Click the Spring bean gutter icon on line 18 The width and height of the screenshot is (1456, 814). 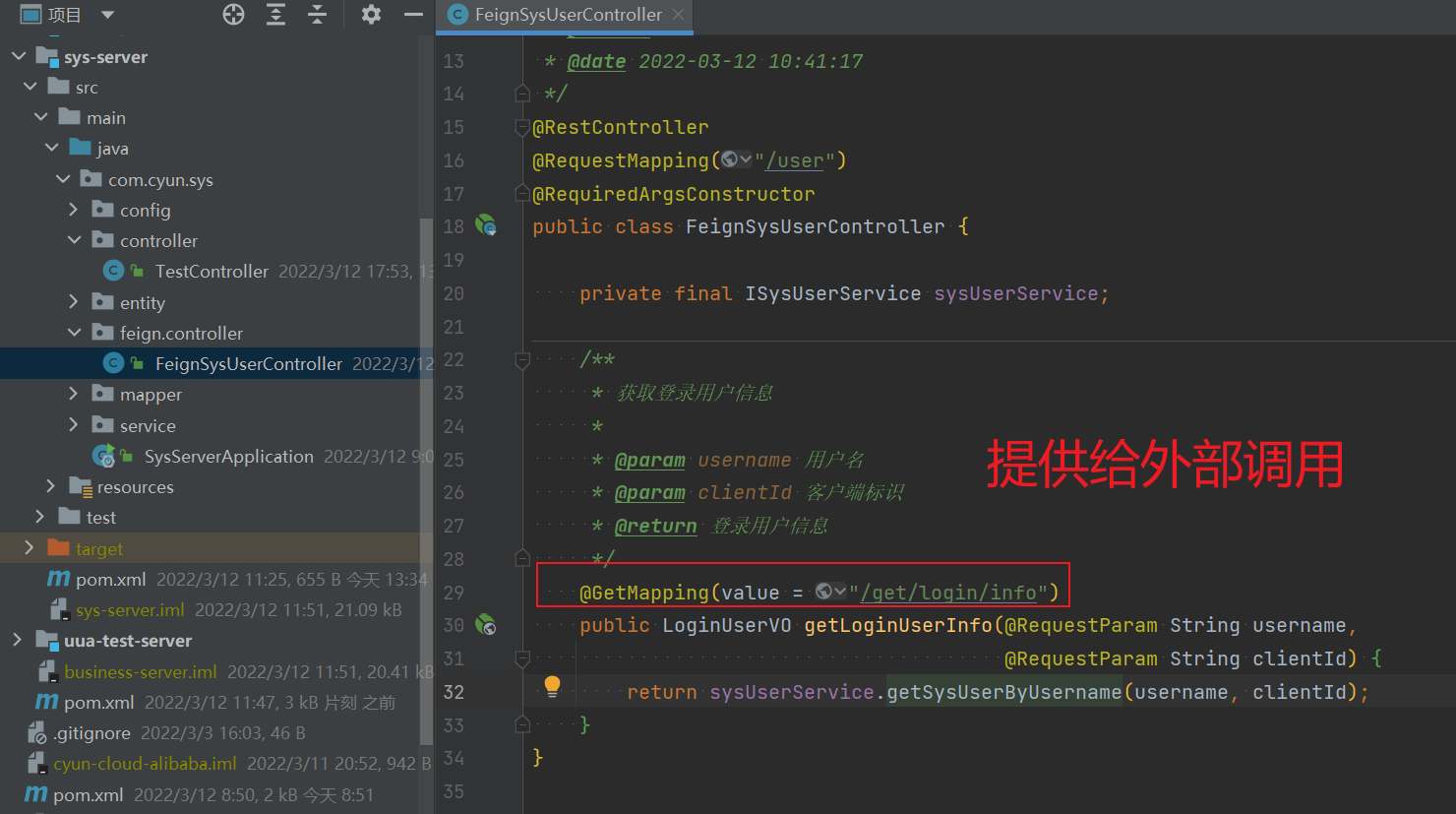[486, 225]
